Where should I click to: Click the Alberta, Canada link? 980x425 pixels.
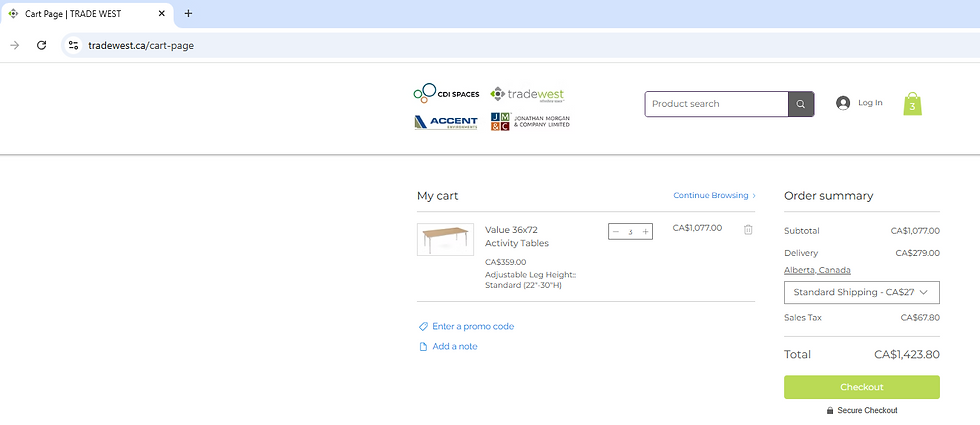click(817, 270)
